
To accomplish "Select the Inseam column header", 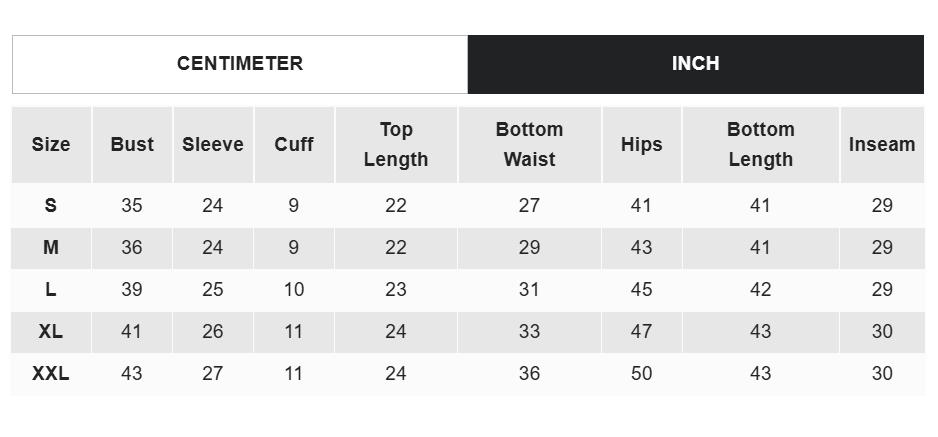I will 881,145.
